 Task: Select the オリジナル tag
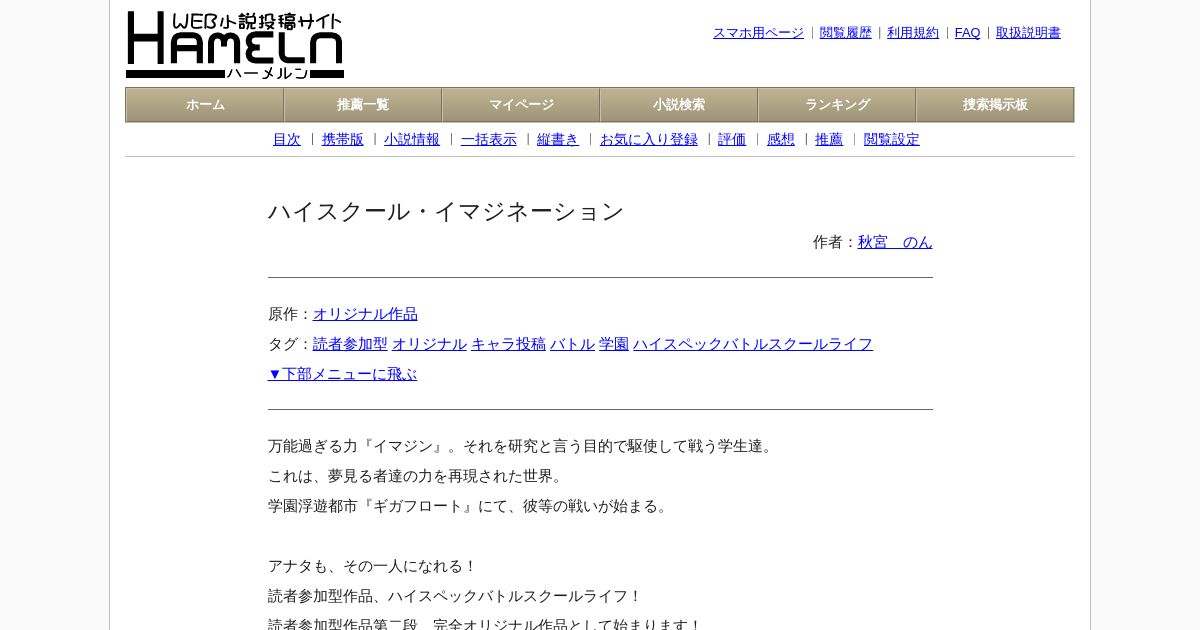tap(429, 344)
